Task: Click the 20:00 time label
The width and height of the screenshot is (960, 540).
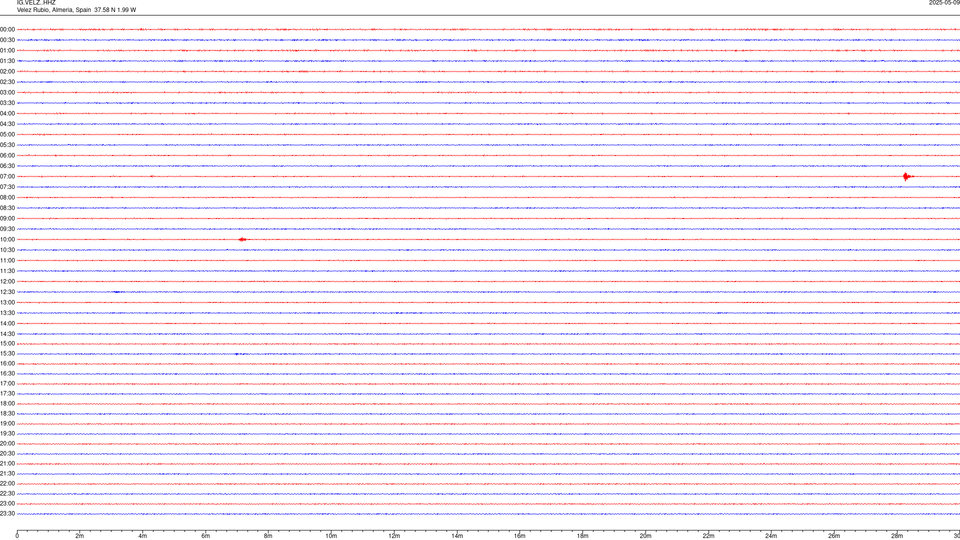Action: pyautogui.click(x=7, y=443)
